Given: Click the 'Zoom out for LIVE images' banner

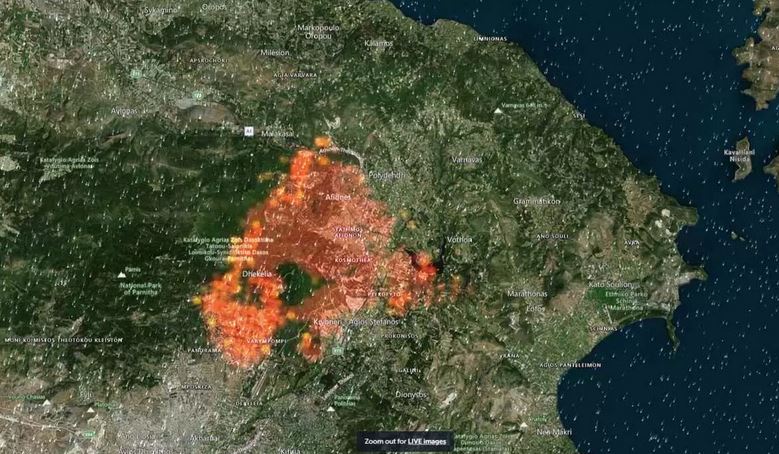Looking at the screenshot, I should [406, 440].
